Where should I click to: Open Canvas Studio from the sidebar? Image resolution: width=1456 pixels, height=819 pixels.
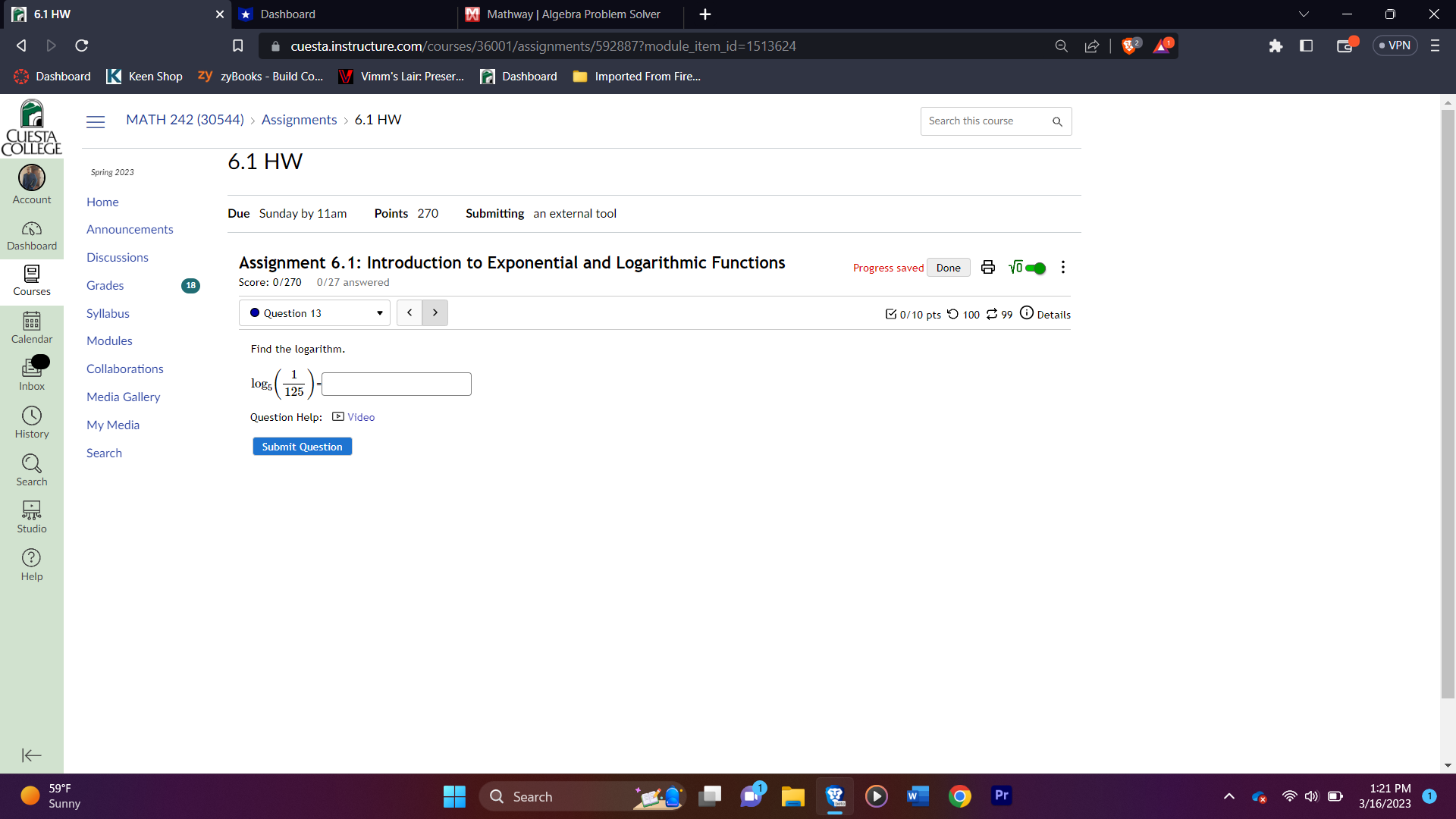(31, 516)
